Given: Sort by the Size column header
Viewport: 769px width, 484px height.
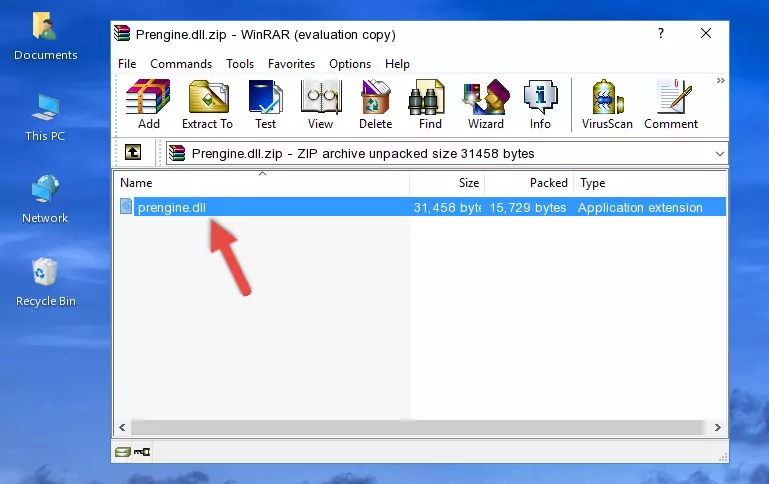Looking at the screenshot, I should (x=447, y=183).
